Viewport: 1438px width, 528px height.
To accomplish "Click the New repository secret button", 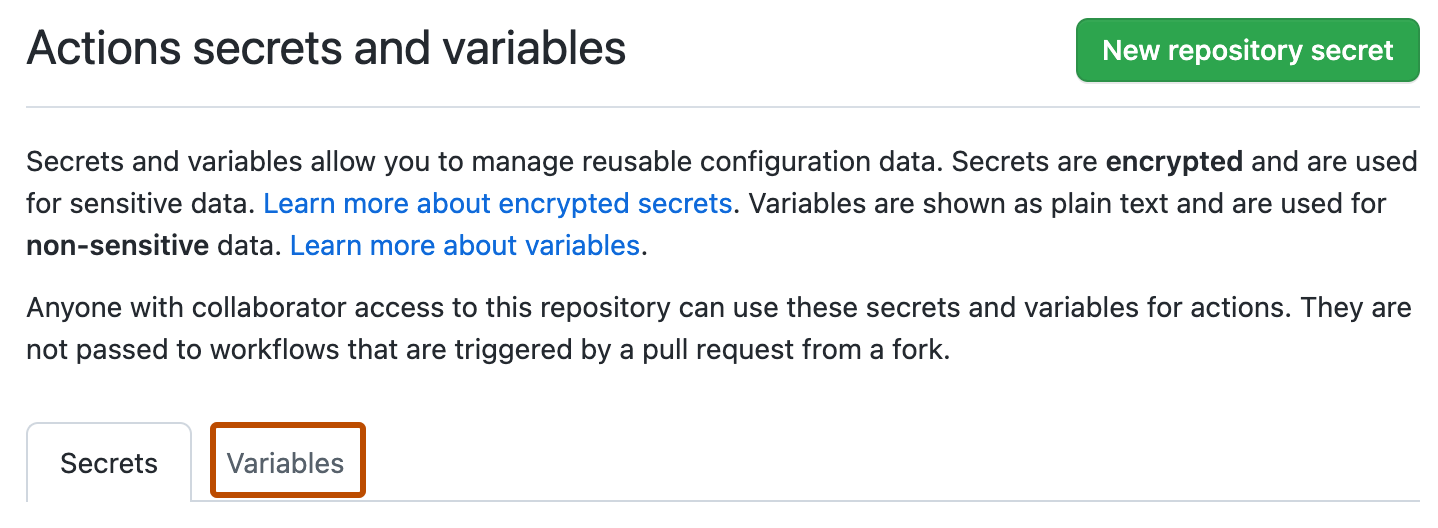I will 1247,50.
